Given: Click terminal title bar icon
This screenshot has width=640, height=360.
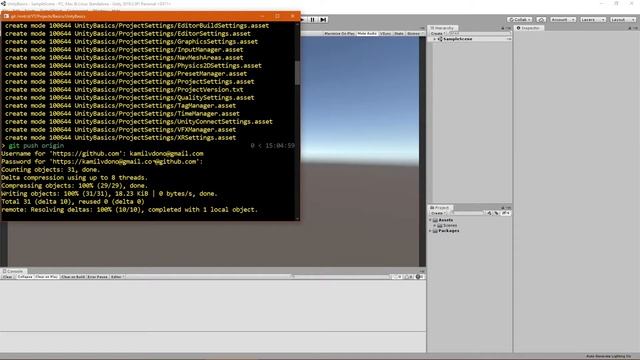Looking at the screenshot, I should 6,16.
